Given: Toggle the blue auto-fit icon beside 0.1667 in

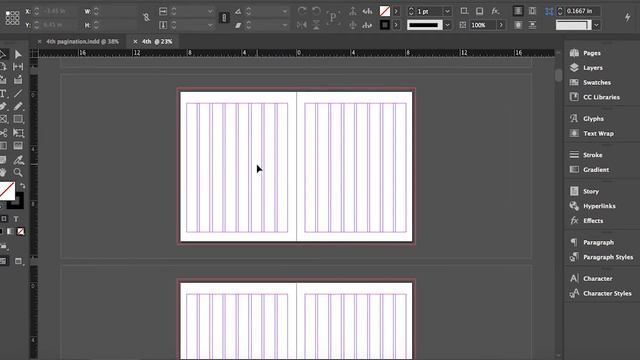Looking at the screenshot, I should click(549, 11).
